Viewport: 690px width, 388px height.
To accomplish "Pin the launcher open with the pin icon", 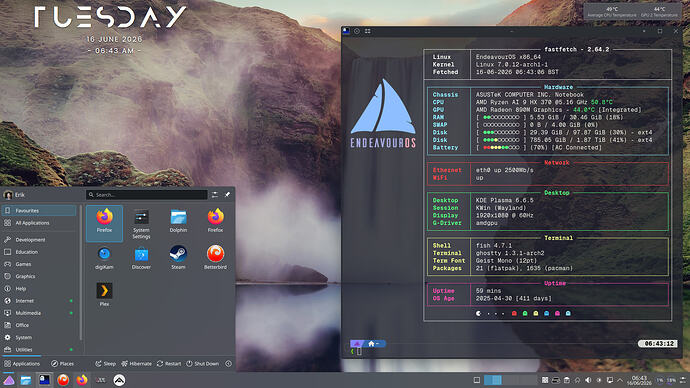I will 228,194.
